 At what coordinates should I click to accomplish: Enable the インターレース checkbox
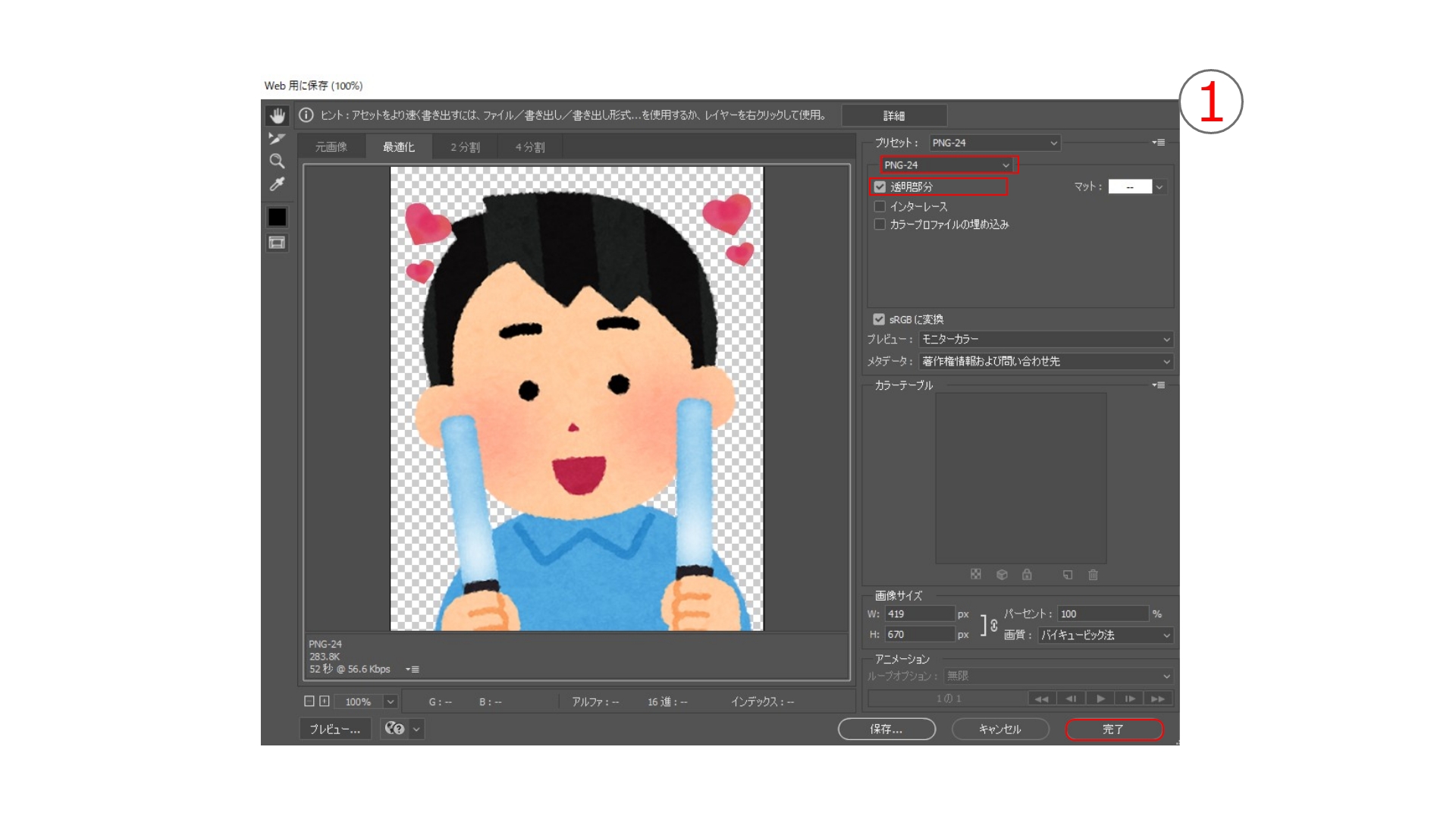click(x=880, y=206)
